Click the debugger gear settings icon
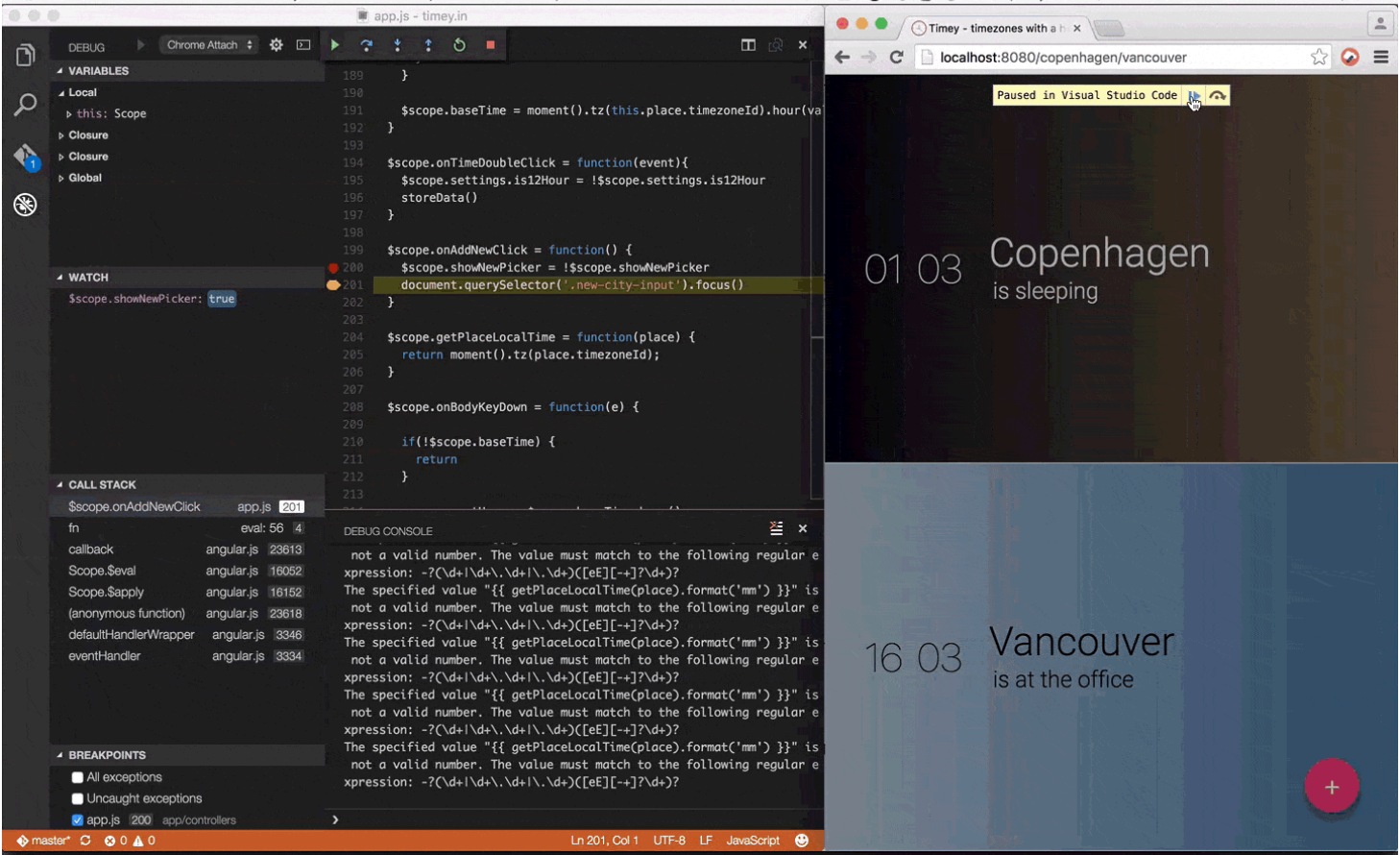 tap(277, 44)
